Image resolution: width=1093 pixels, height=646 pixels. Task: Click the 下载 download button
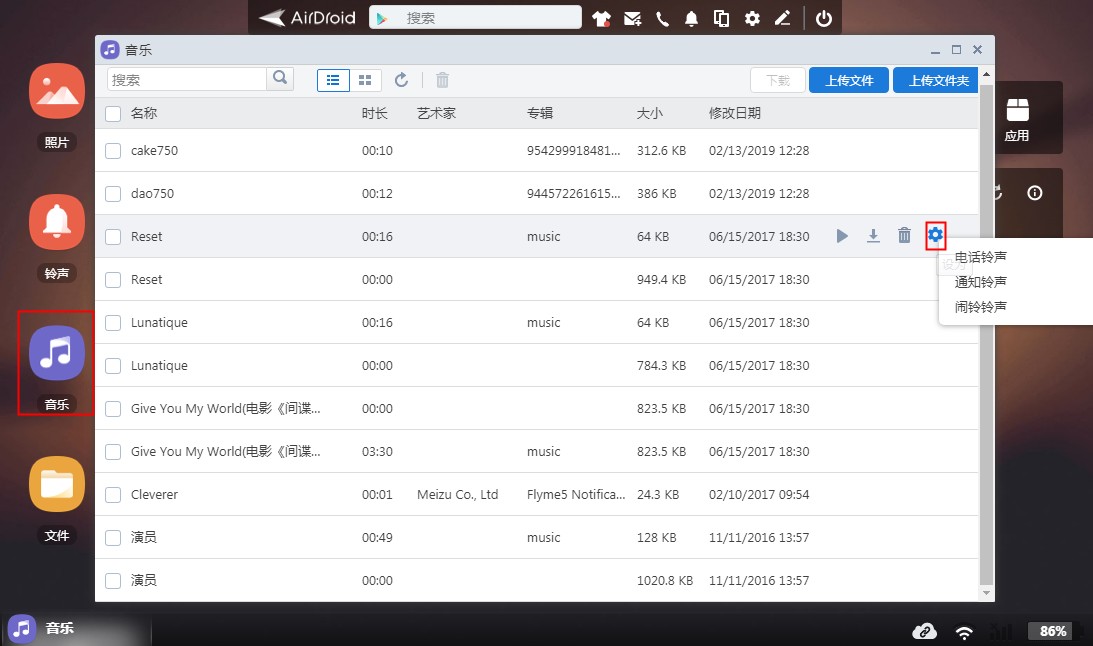tap(778, 80)
